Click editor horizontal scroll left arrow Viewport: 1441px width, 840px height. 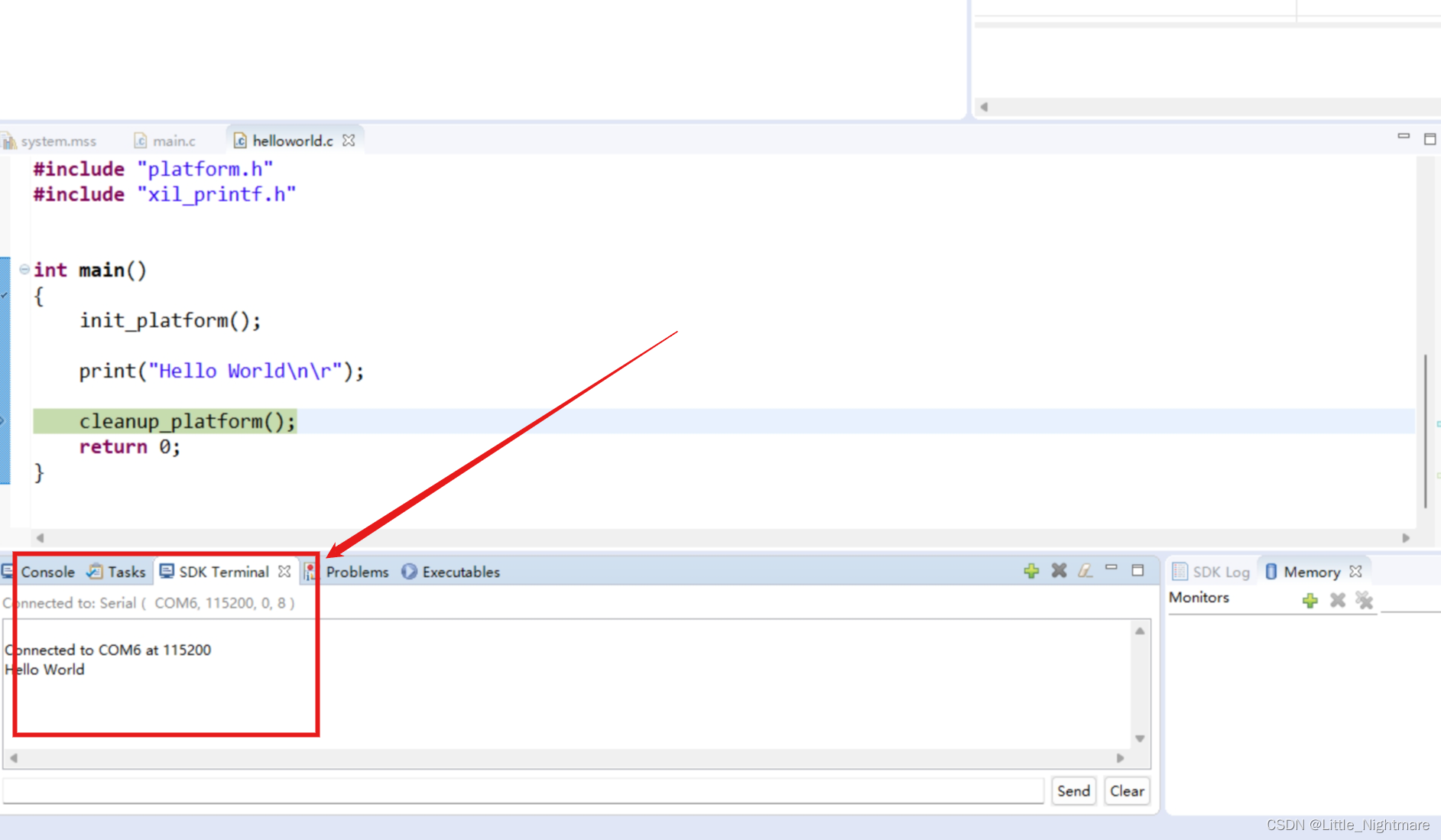pos(40,538)
